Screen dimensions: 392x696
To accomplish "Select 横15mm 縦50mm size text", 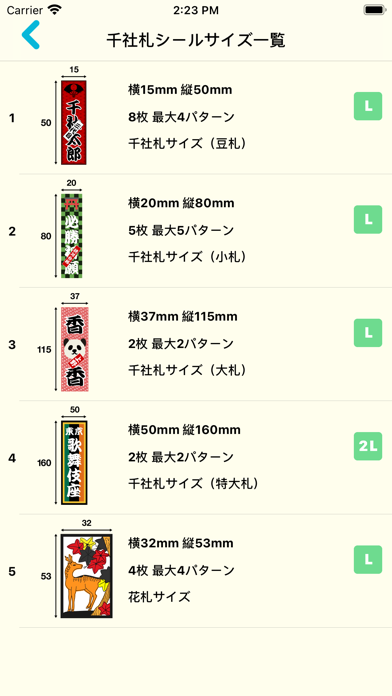I will click(x=180, y=90).
